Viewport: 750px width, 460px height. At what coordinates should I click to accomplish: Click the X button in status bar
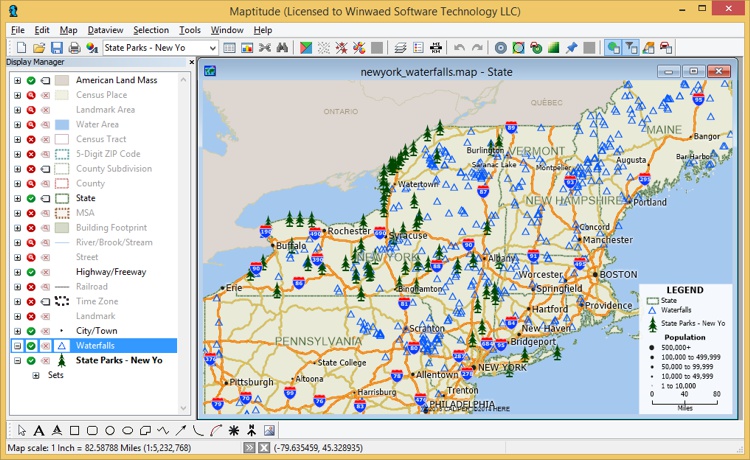pyautogui.click(x=263, y=448)
